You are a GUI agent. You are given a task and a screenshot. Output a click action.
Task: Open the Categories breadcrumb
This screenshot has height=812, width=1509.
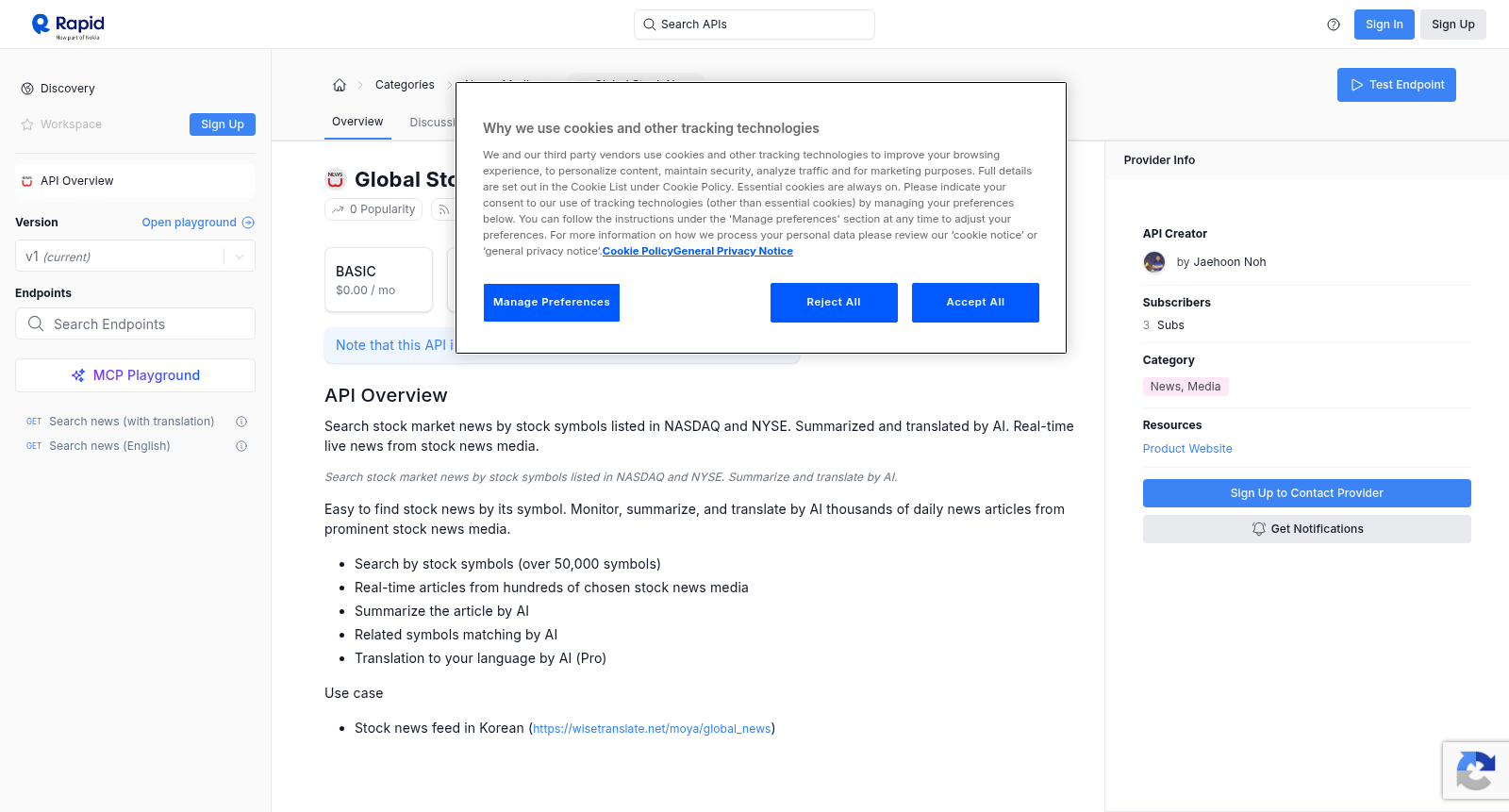point(405,85)
